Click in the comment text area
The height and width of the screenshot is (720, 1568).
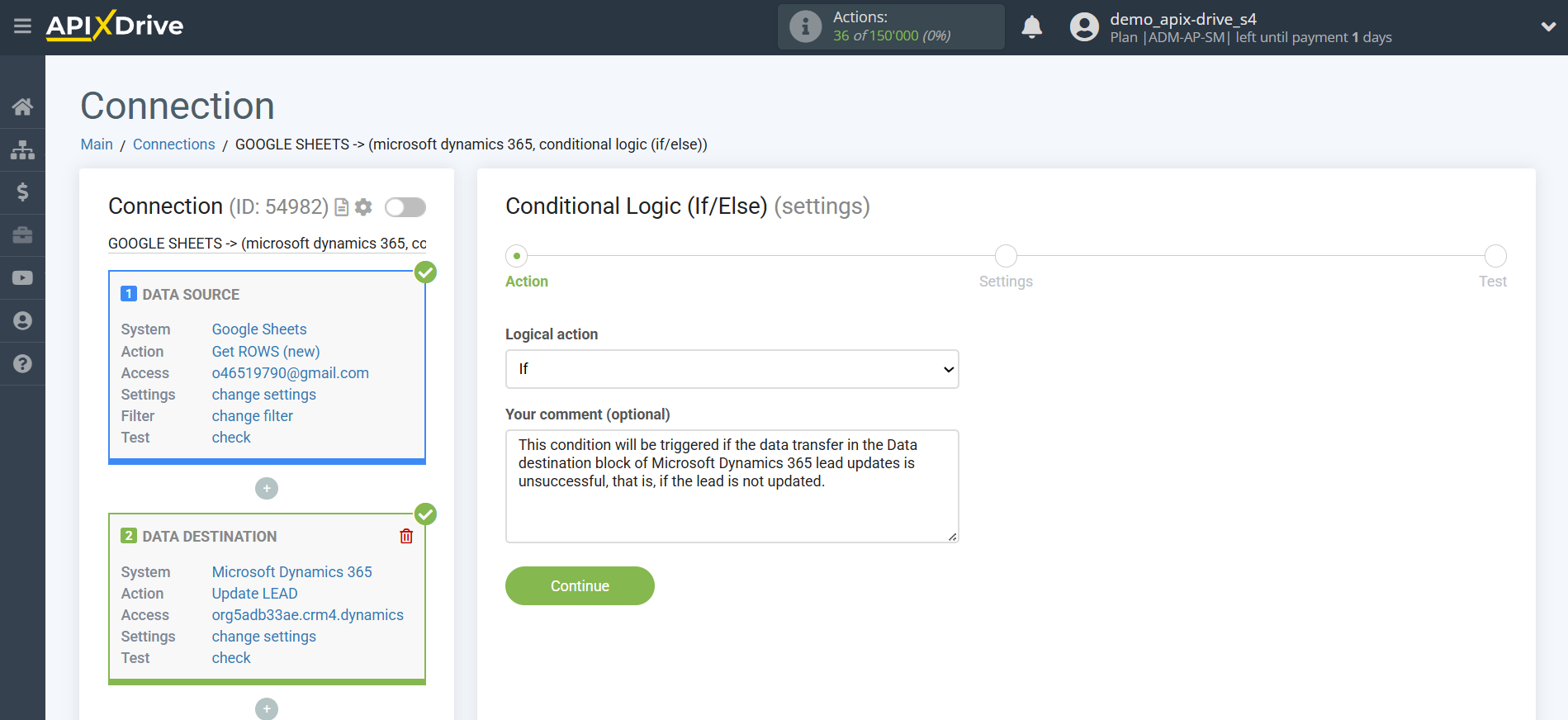tap(732, 486)
